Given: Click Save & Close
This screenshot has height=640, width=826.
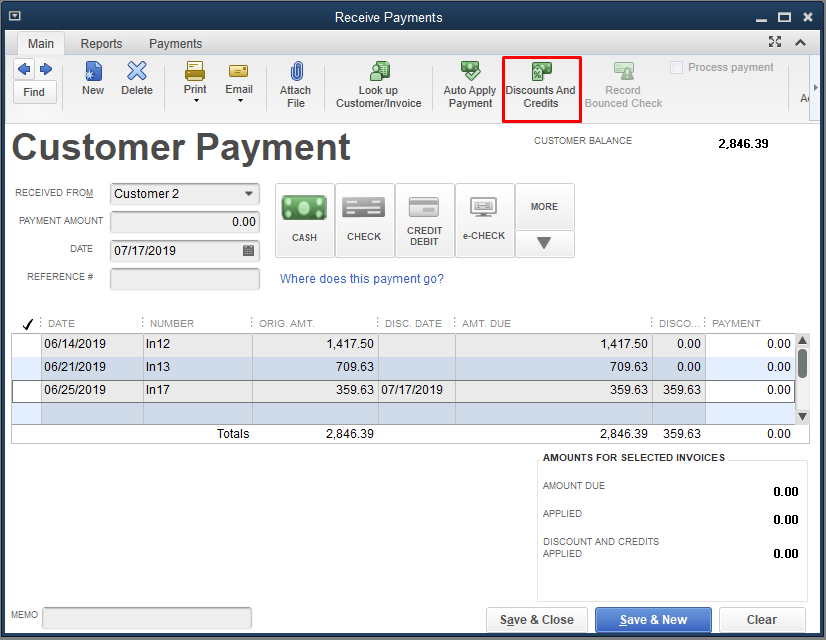Looking at the screenshot, I should [537, 620].
